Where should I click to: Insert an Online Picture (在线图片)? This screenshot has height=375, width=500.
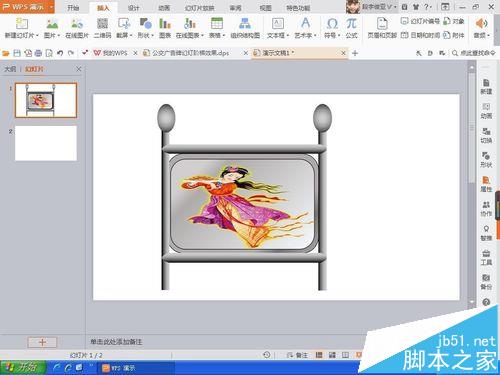click(x=77, y=24)
